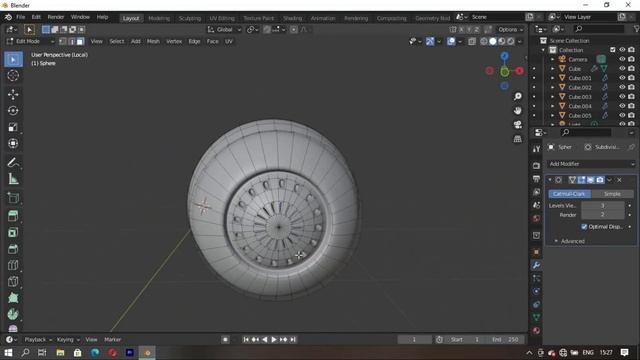Screen dimensions: 640x360
Task: Click the Render levels value field
Action: pyautogui.click(x=602, y=215)
